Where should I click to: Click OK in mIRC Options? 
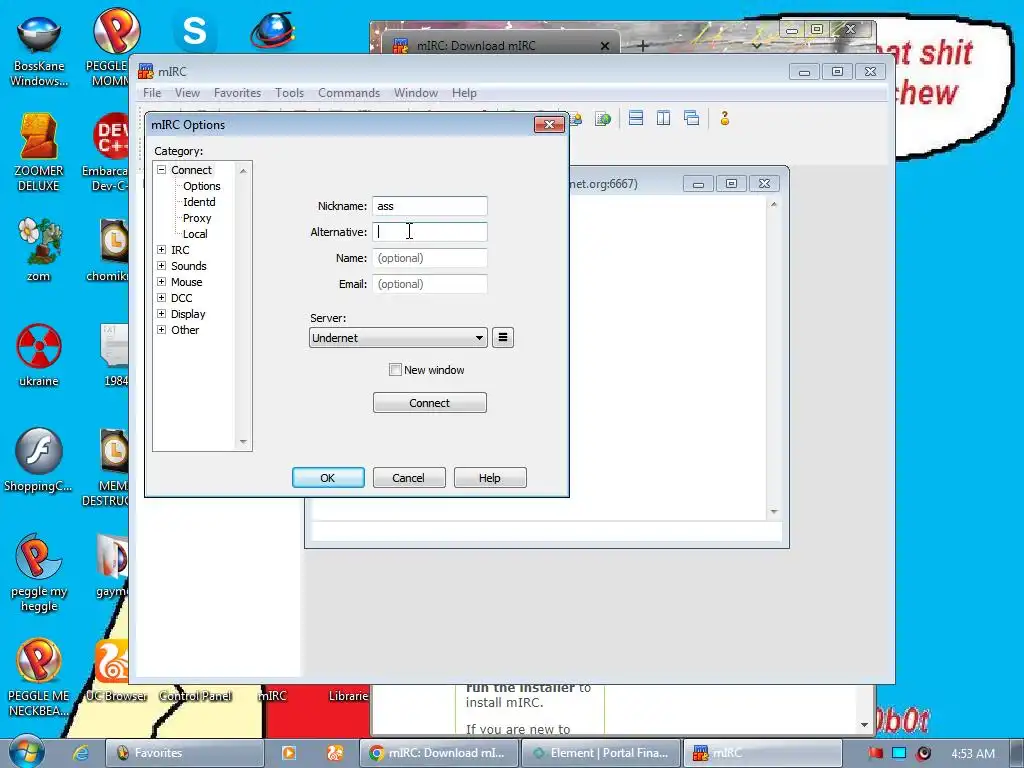[328, 478]
